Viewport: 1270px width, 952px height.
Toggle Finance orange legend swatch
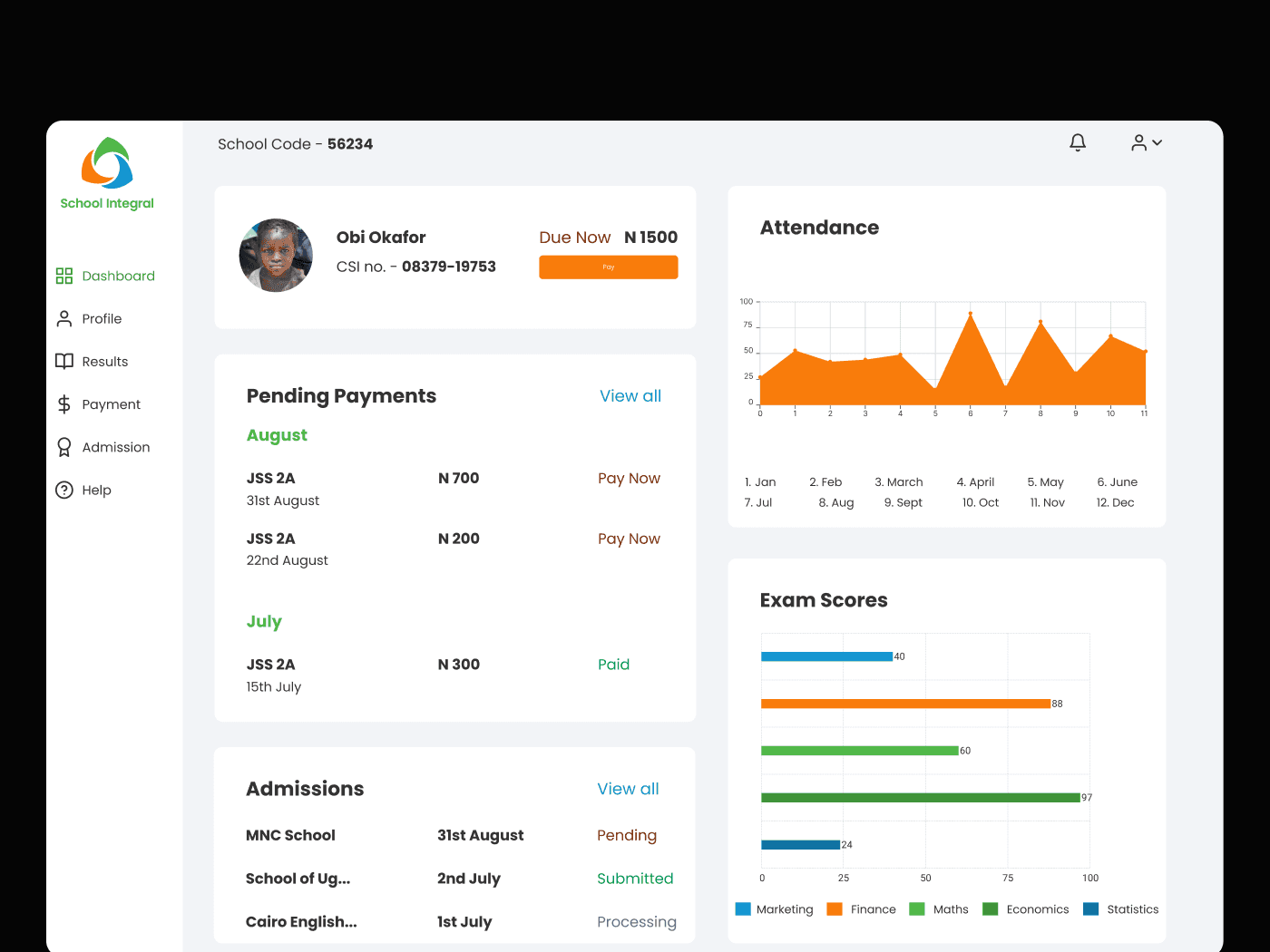click(x=835, y=908)
